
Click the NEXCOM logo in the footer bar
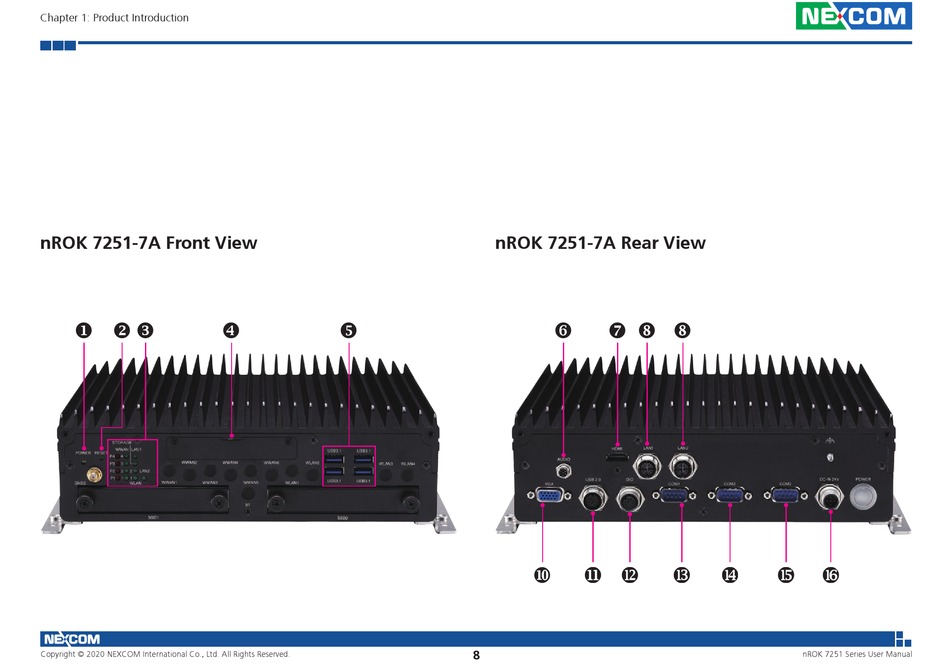tap(71, 639)
